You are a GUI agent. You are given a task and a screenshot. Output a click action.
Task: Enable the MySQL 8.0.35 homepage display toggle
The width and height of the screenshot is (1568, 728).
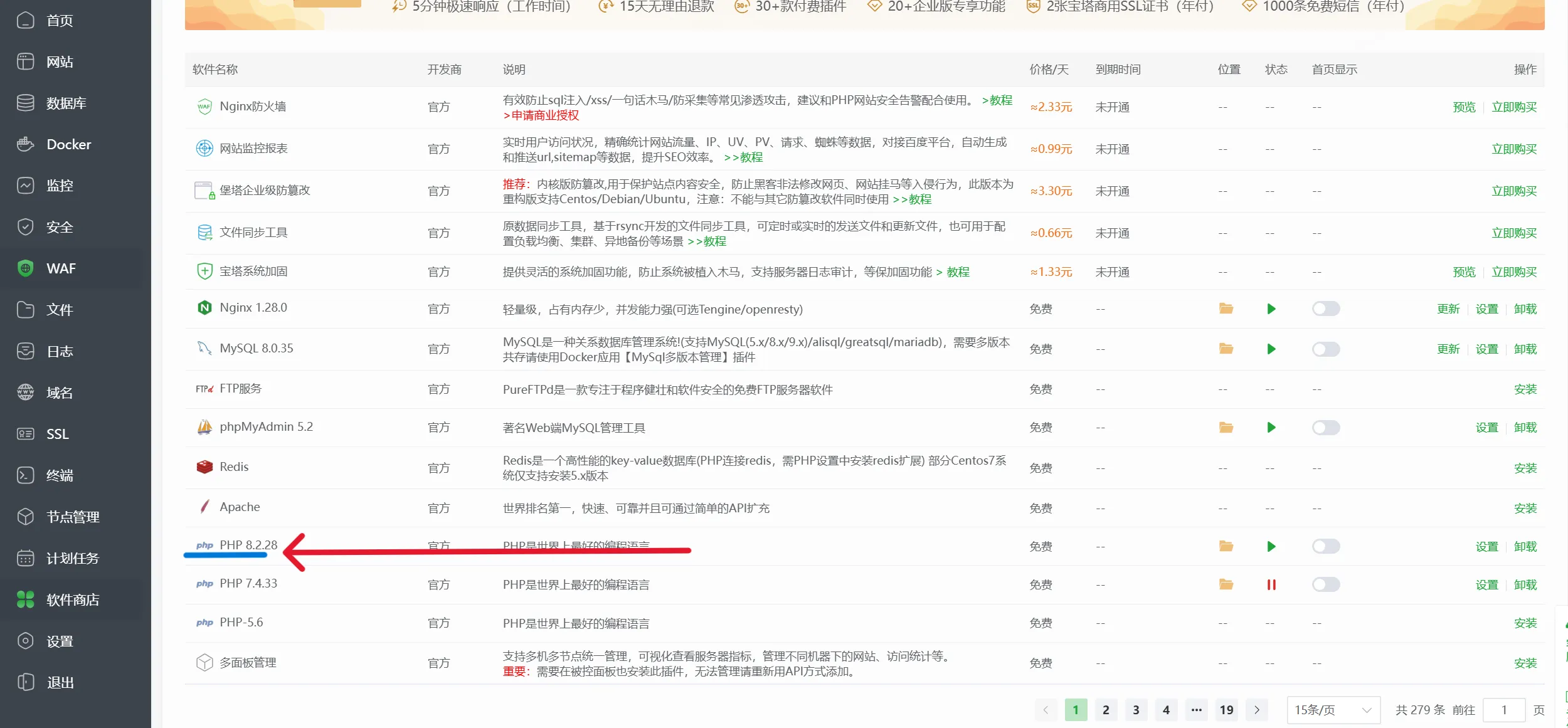(x=1325, y=349)
